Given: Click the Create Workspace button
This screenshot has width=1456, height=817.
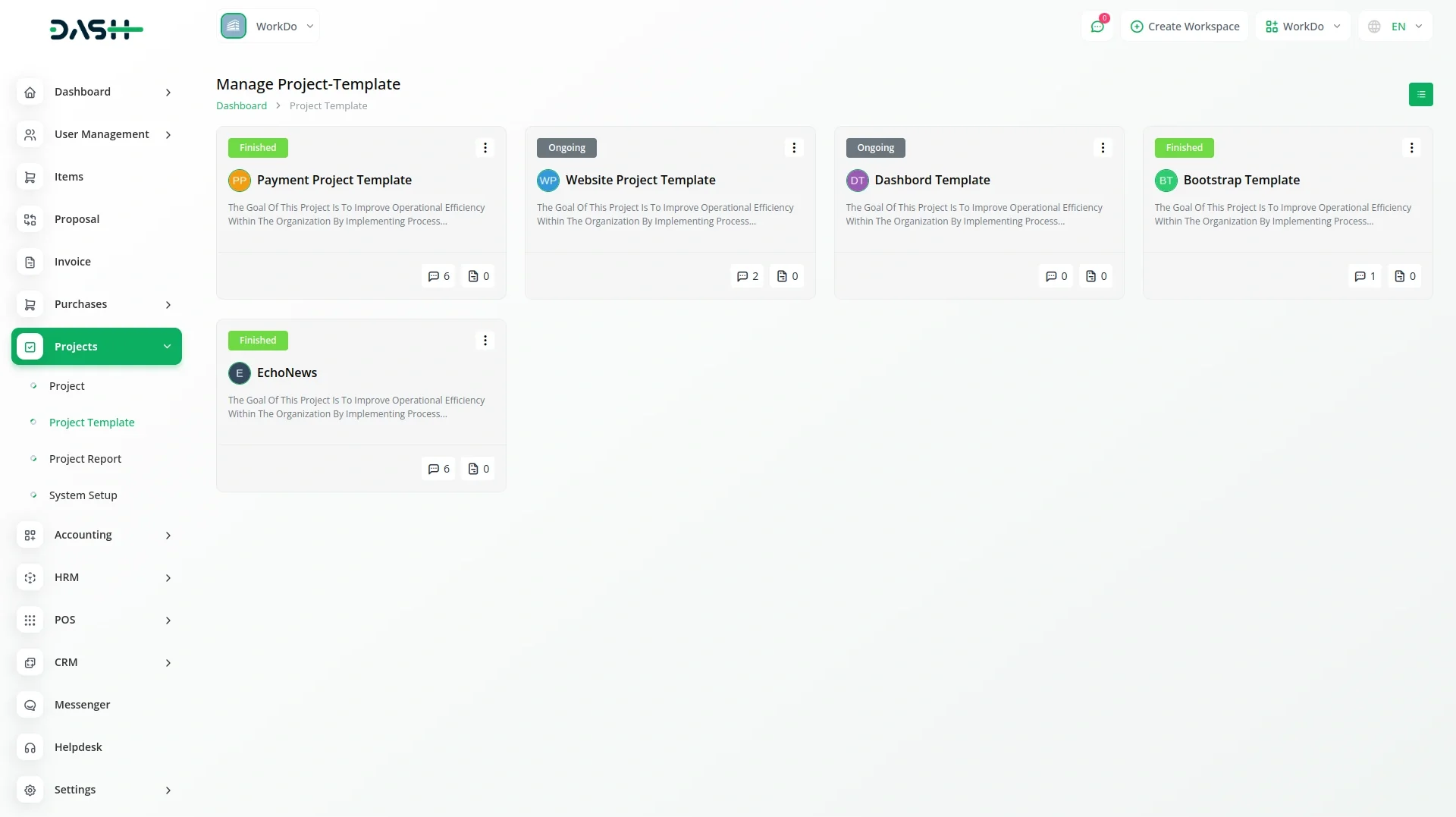Looking at the screenshot, I should tap(1185, 27).
